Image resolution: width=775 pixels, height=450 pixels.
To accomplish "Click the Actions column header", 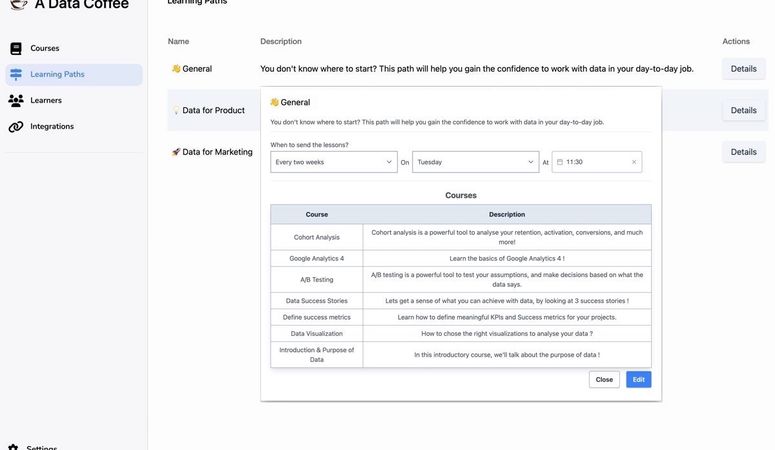I will pyautogui.click(x=736, y=42).
